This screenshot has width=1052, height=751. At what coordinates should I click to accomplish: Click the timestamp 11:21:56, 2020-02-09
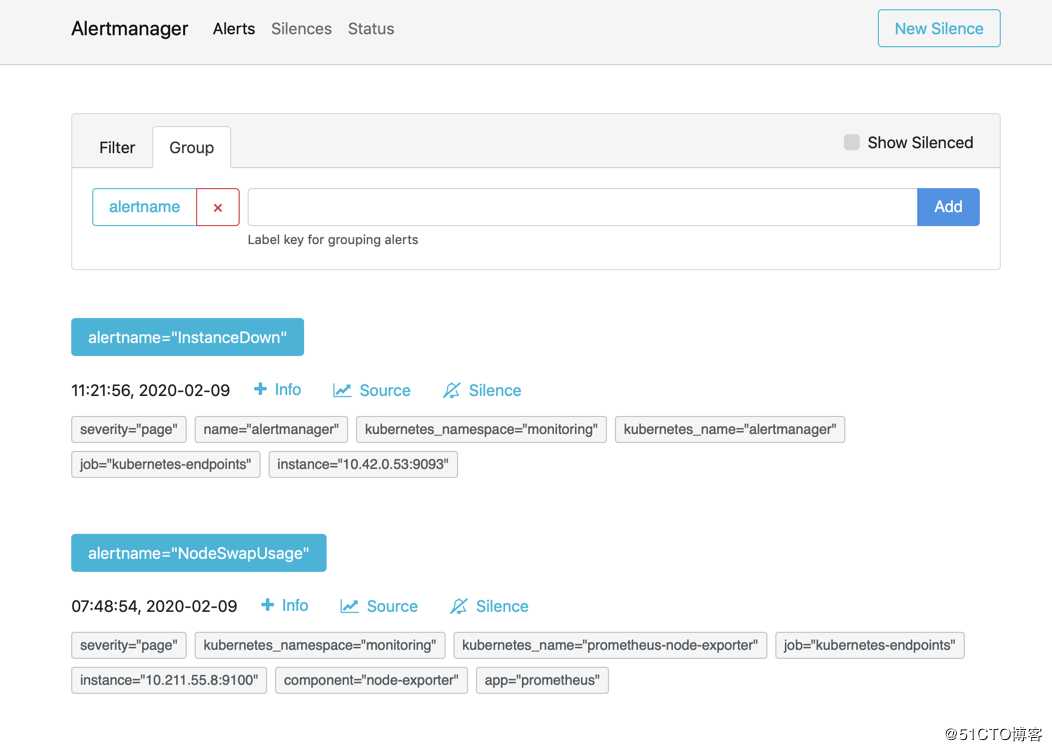[x=150, y=391]
